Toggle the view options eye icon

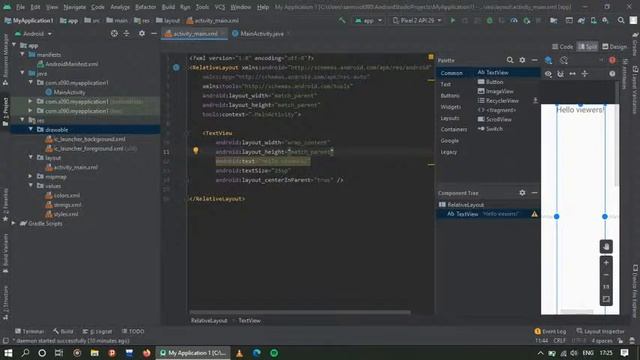click(548, 74)
